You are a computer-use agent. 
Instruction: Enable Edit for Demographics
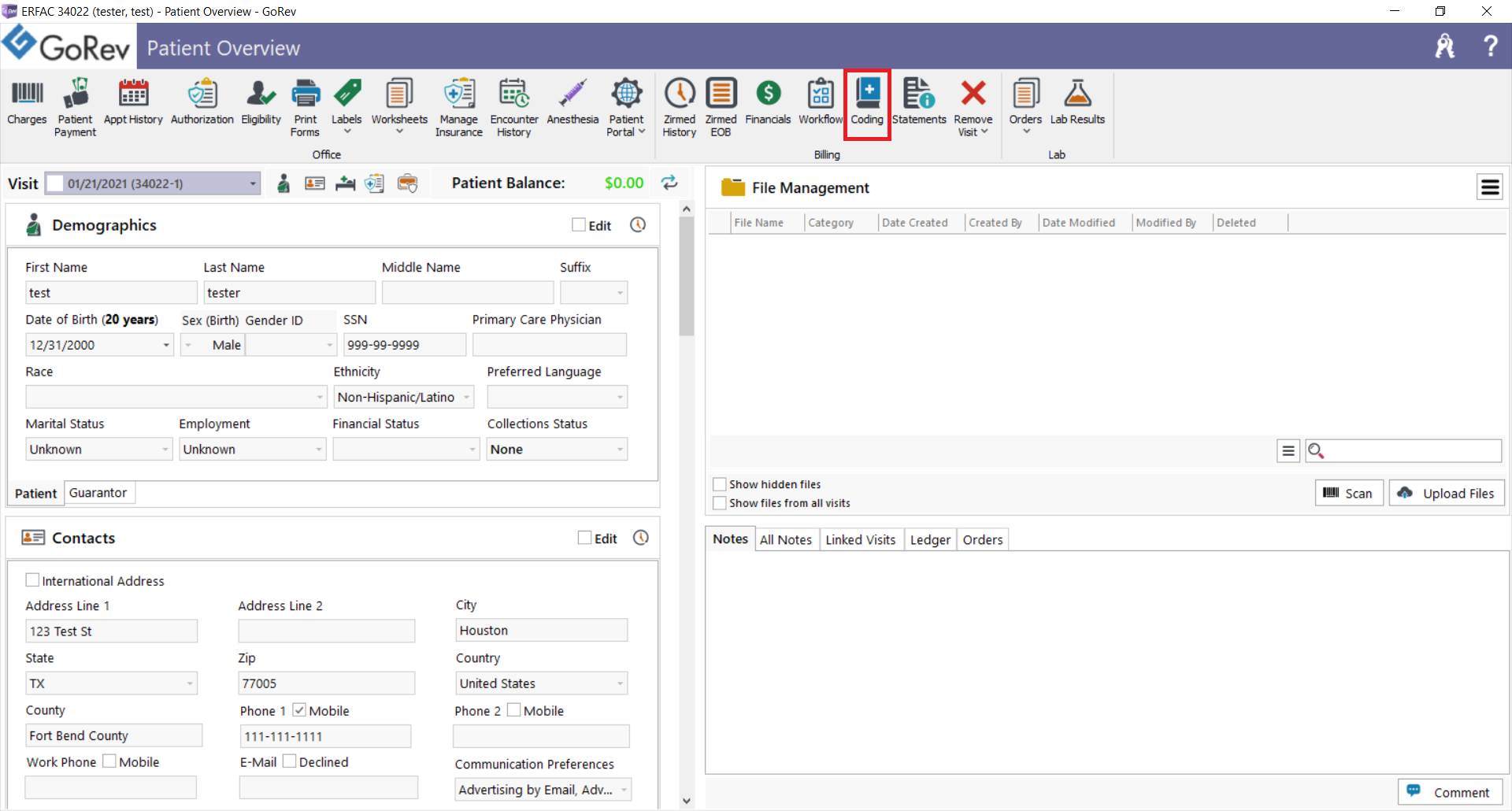click(579, 225)
